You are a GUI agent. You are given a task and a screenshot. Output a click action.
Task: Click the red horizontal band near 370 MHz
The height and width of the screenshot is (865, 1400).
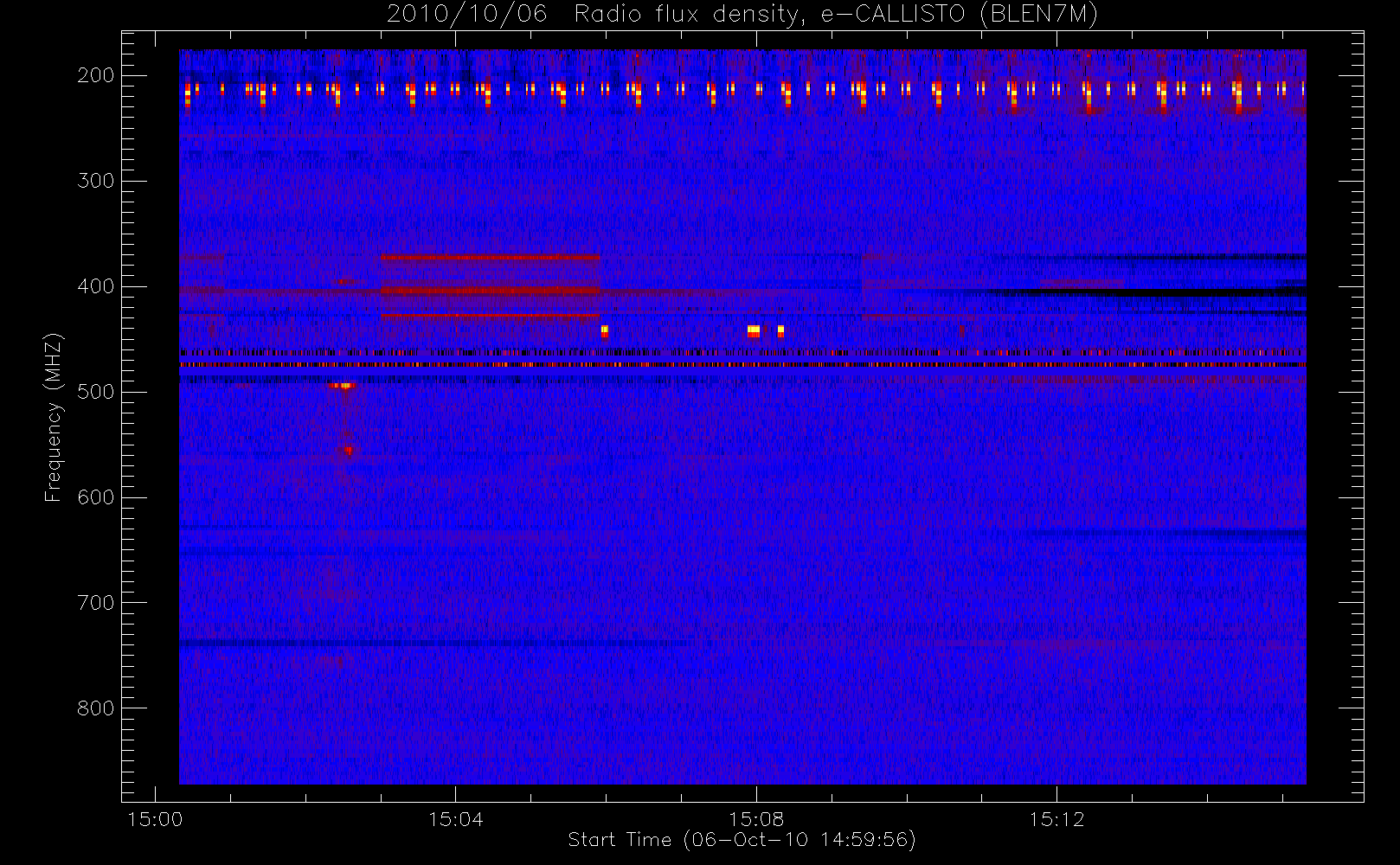coord(491,257)
